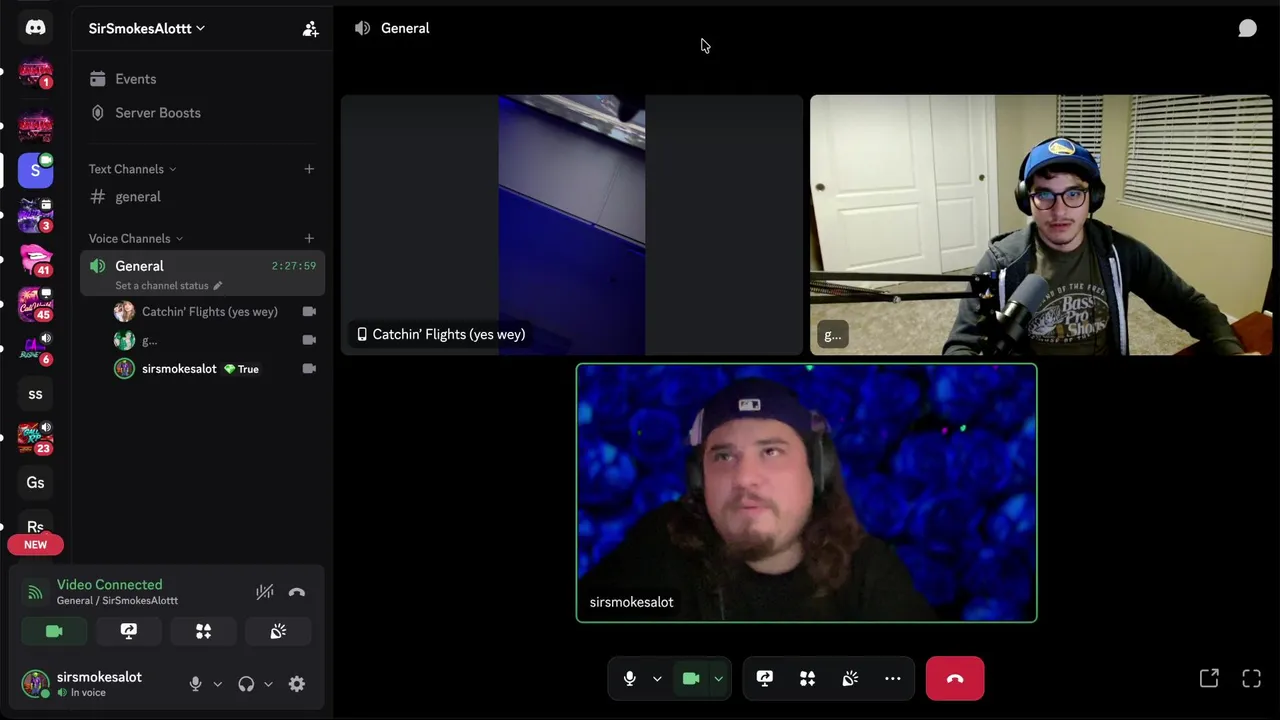The height and width of the screenshot is (720, 1280).
Task: Open the SirSmokesAlottt server dropdown menu
Action: tap(147, 28)
